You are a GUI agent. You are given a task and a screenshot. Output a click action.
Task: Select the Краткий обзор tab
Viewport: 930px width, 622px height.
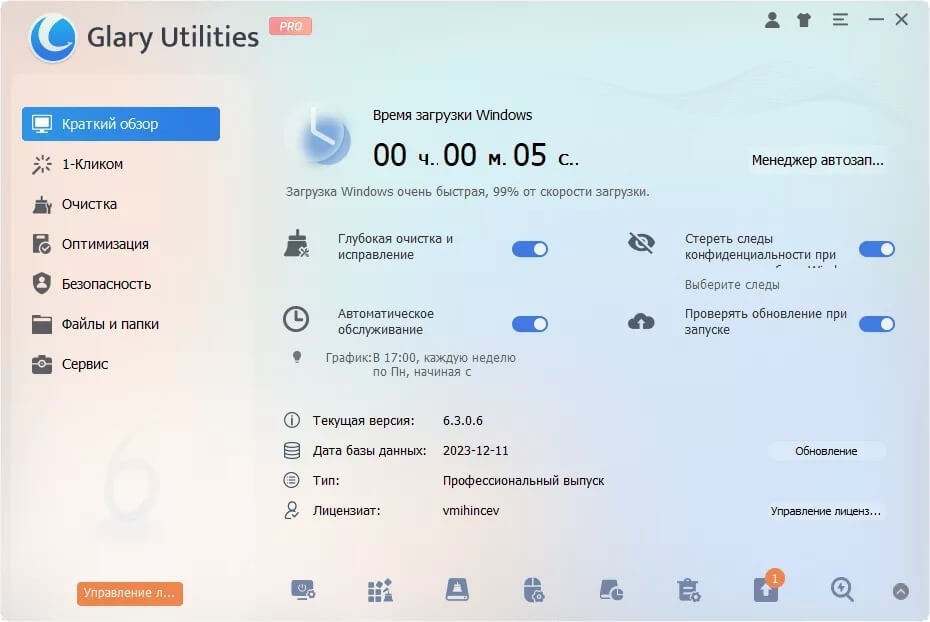click(121, 124)
